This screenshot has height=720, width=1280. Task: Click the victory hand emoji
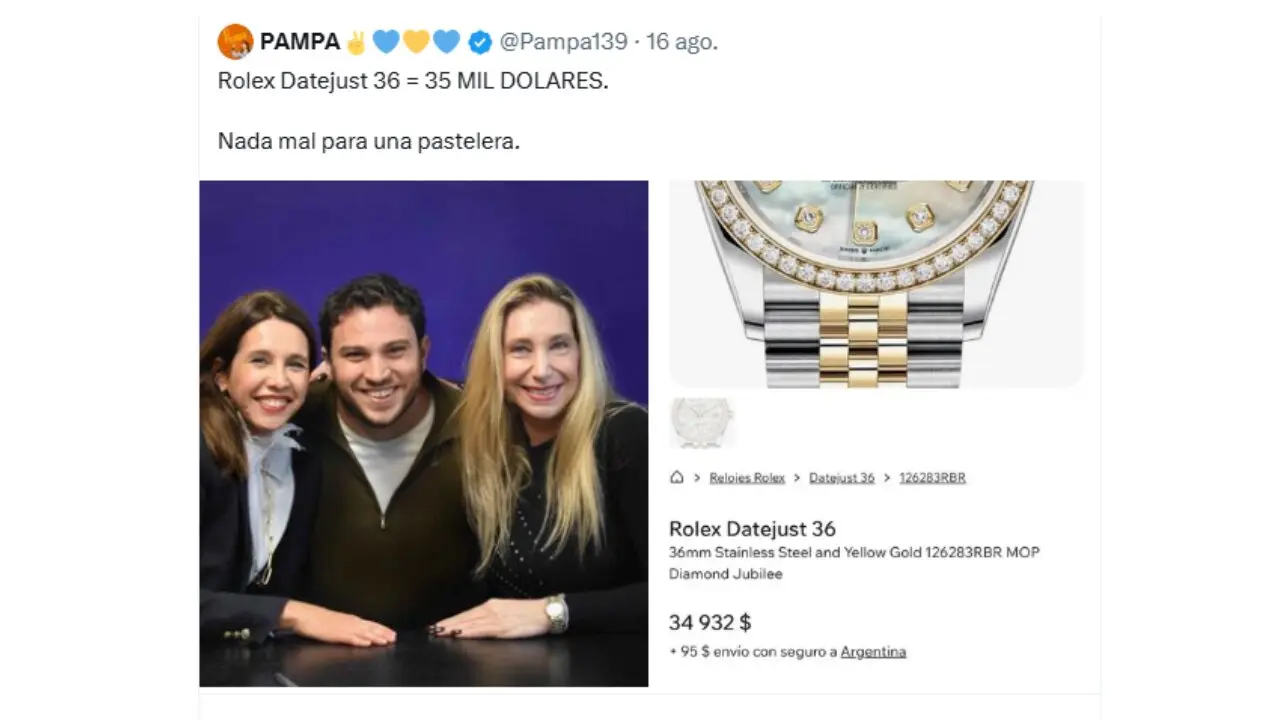click(356, 42)
